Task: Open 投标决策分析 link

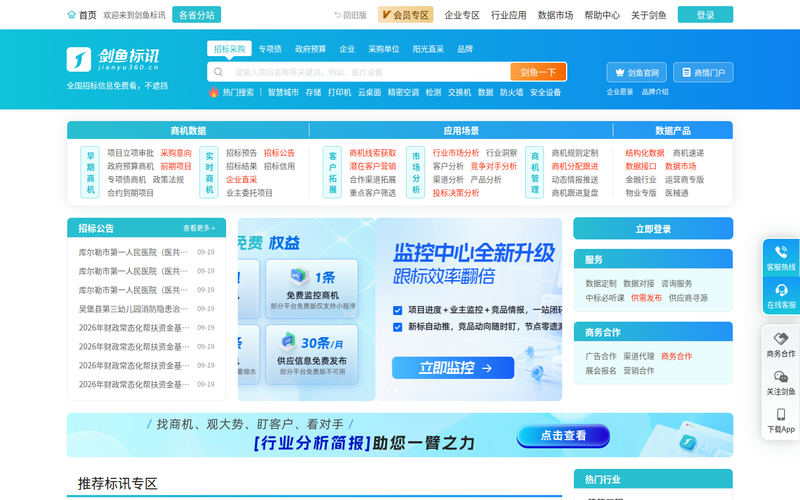Action: point(456,193)
